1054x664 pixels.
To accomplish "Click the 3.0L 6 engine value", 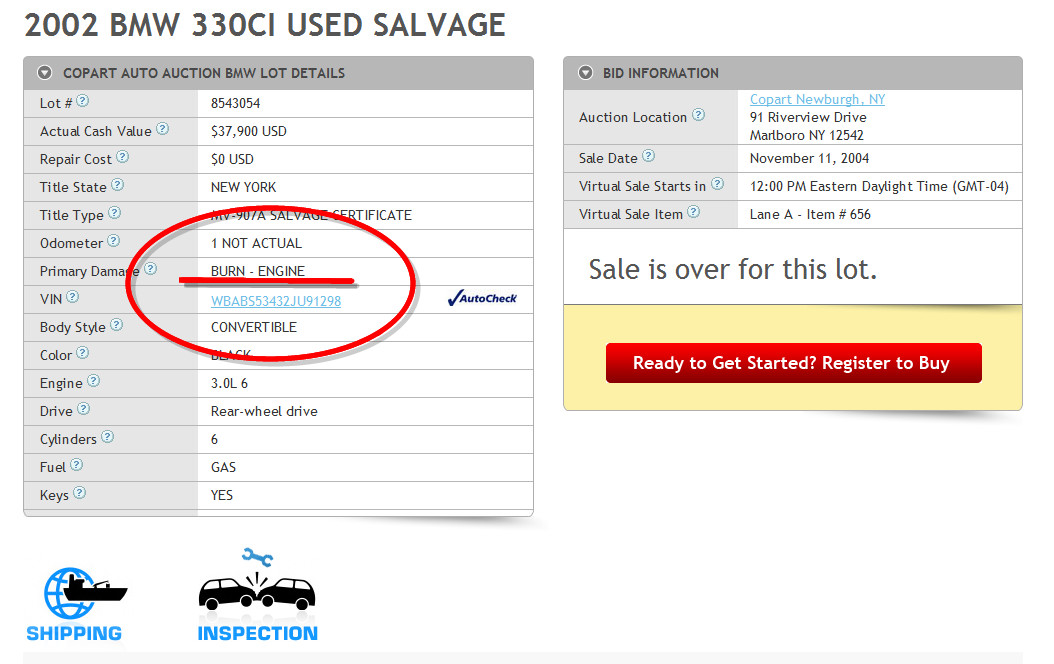I will pos(229,383).
